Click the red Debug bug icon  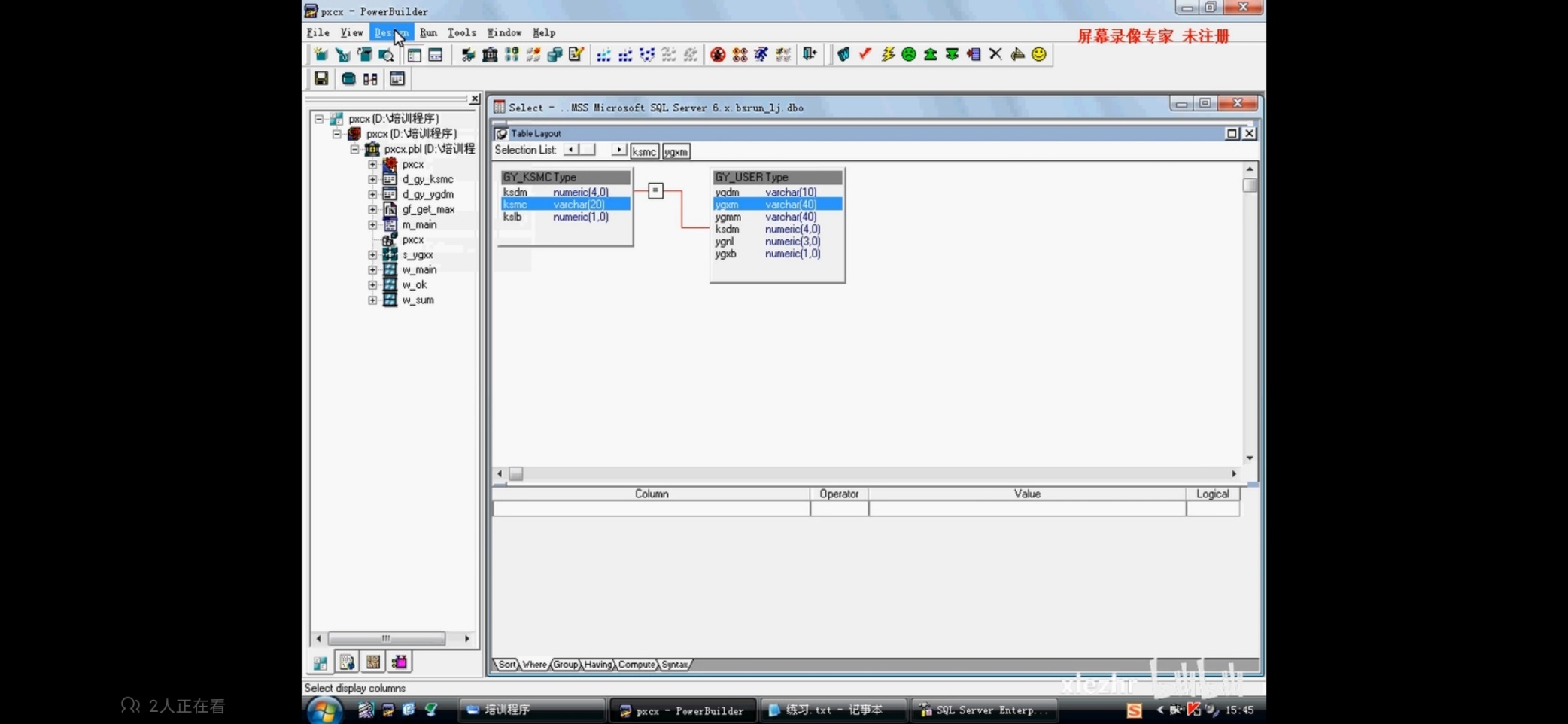click(x=718, y=54)
